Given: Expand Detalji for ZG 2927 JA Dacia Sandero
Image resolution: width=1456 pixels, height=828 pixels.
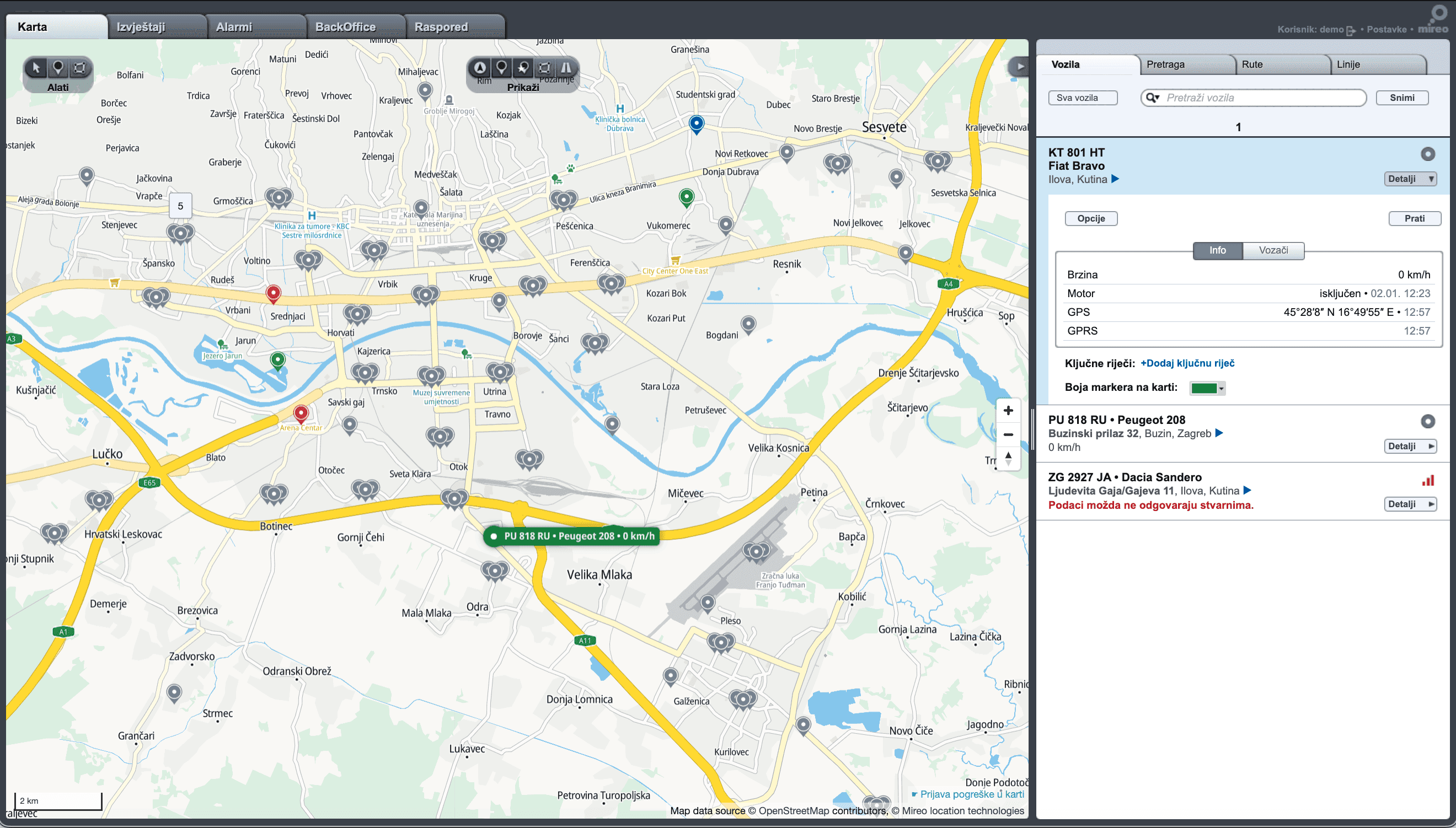Looking at the screenshot, I should tap(1410, 504).
